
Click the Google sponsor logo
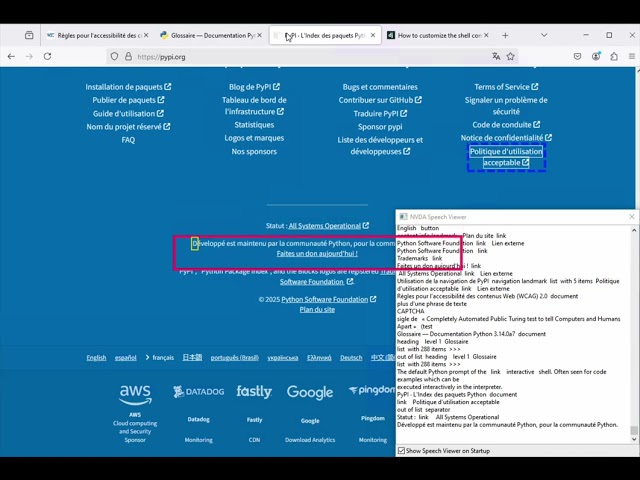[x=310, y=392]
